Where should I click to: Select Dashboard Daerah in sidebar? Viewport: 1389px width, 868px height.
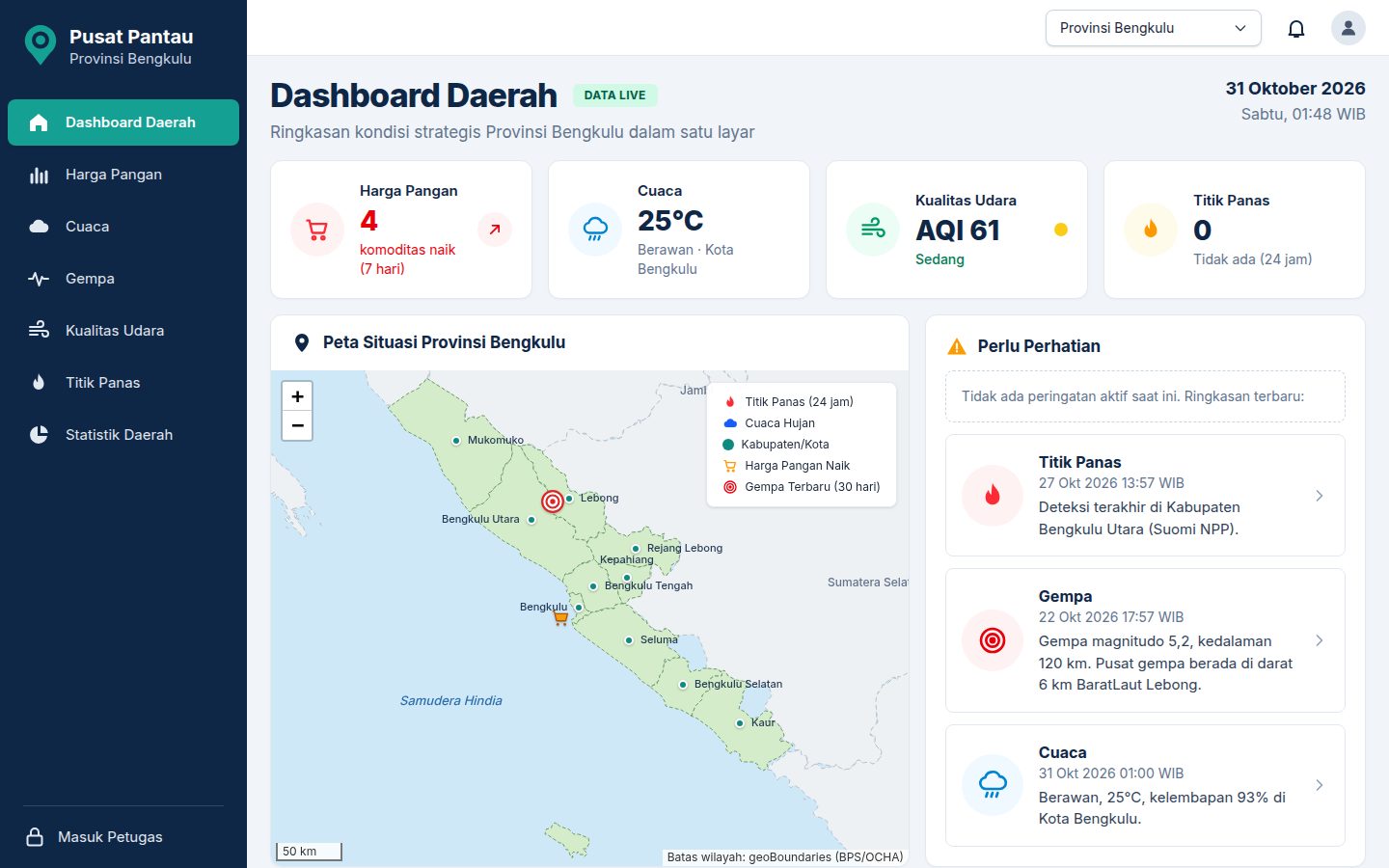tap(123, 122)
